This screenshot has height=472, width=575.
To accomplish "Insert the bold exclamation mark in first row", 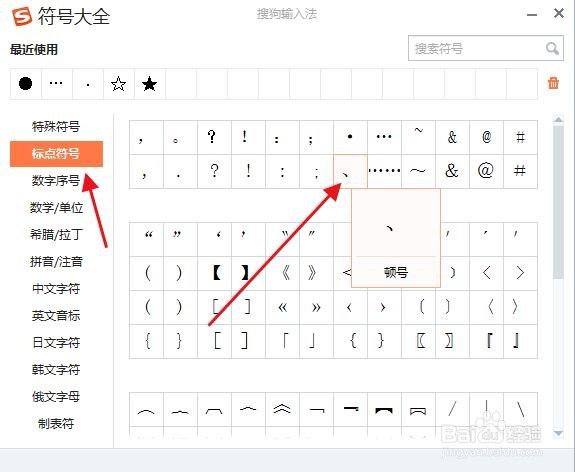I will point(248,137).
